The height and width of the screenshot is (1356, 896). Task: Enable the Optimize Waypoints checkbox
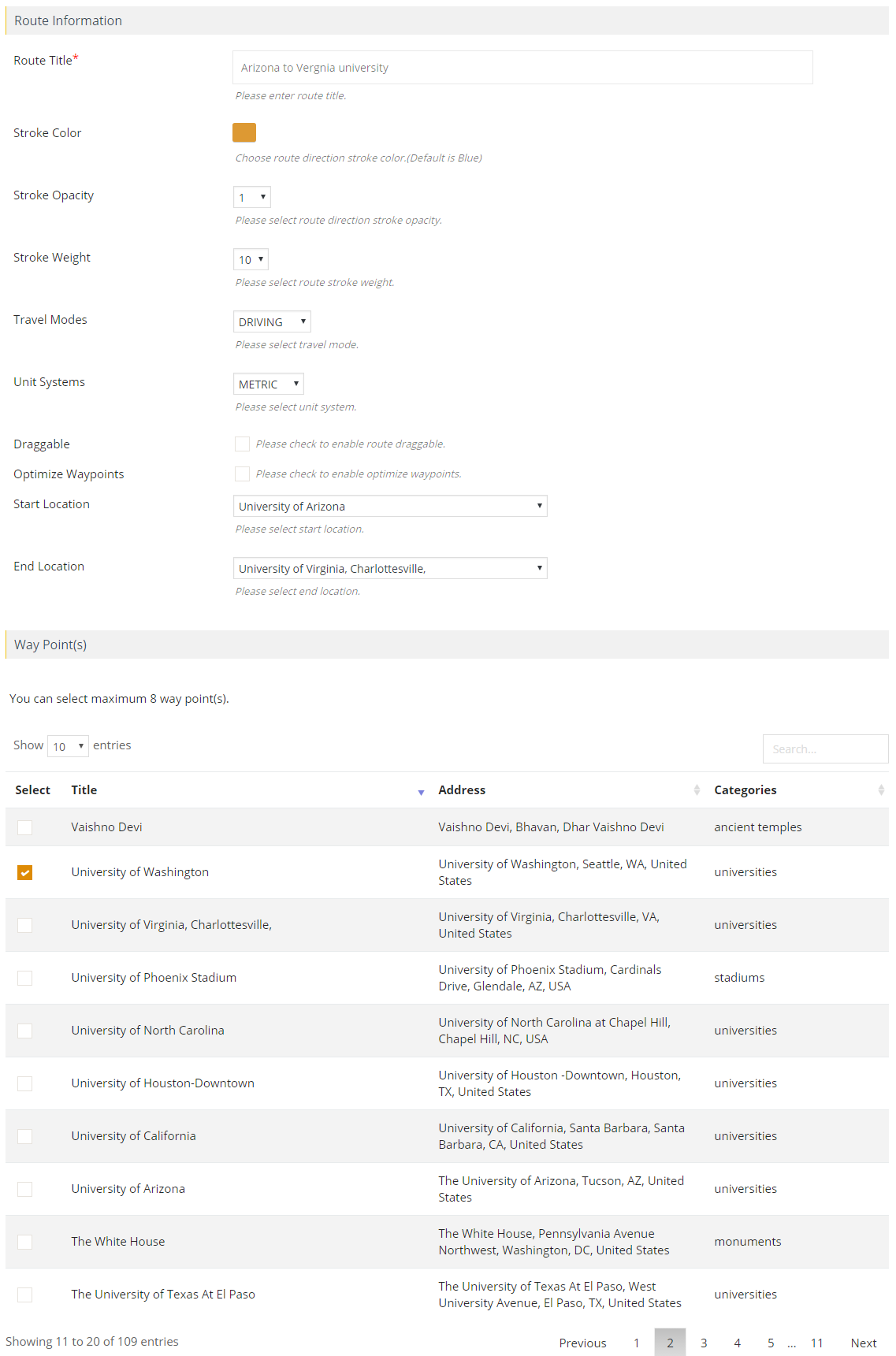click(x=243, y=474)
